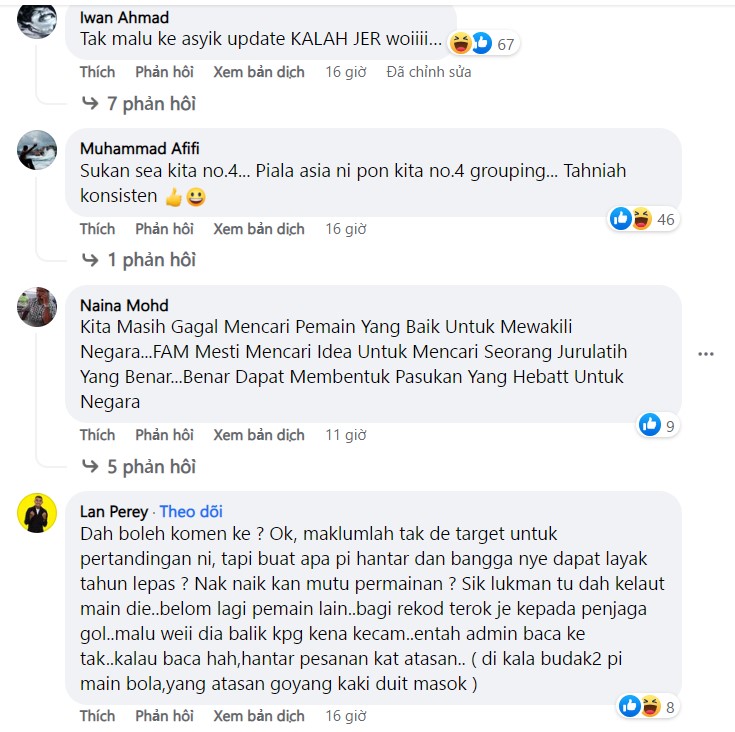Expand the 1 phản hồi reply thread
The height and width of the screenshot is (732, 735).
(x=139, y=260)
